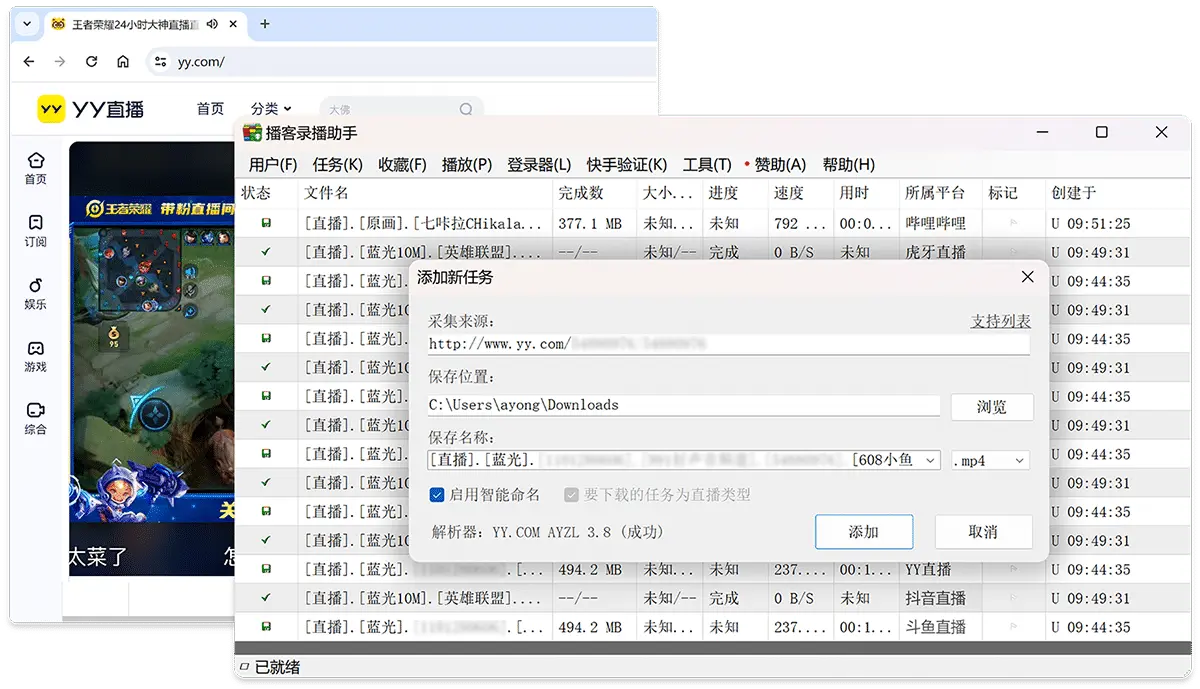Screen dimensions: 1200x689
Task: Click the recording status icon of 哔哩哔哩 row
Action: [x=266, y=224]
